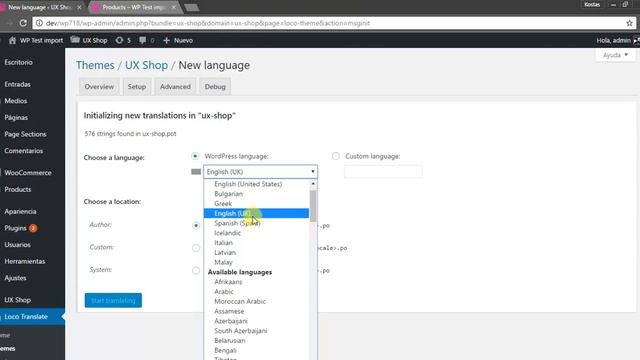640x360 pixels.
Task: Click the Start translating button
Action: click(x=113, y=300)
